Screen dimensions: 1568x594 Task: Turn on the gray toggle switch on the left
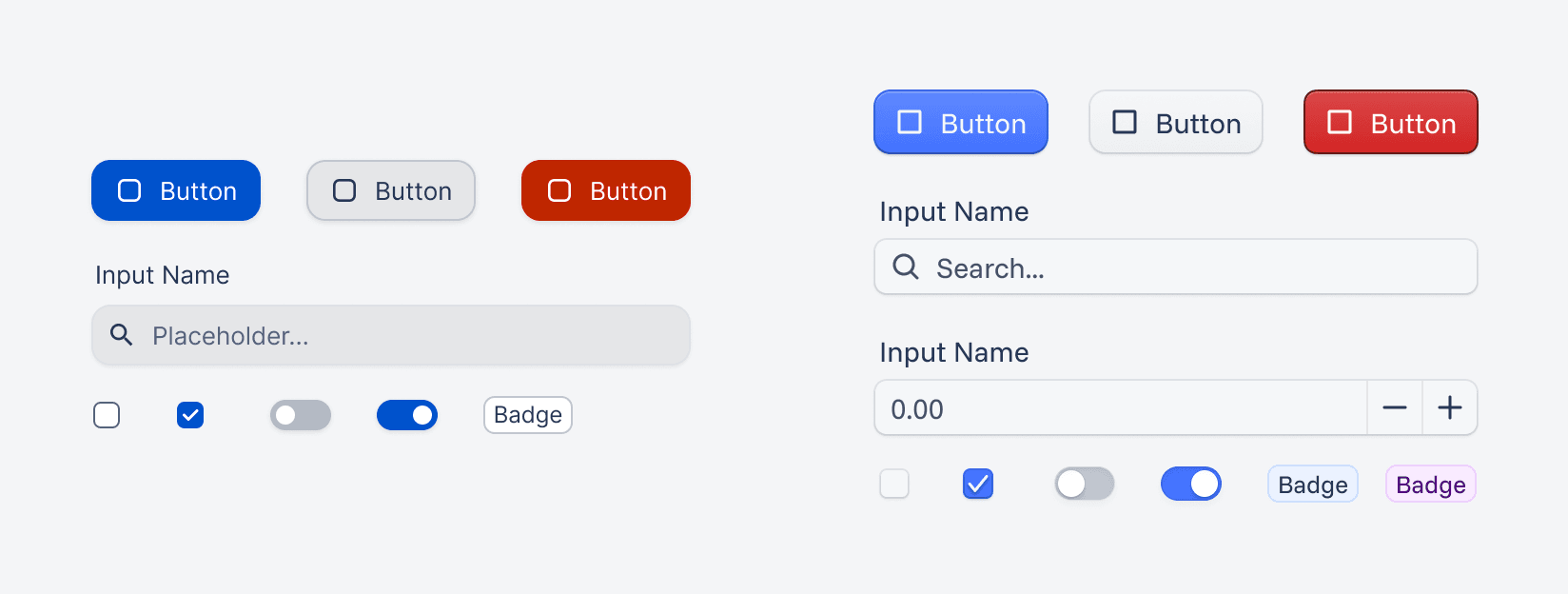coord(301,415)
